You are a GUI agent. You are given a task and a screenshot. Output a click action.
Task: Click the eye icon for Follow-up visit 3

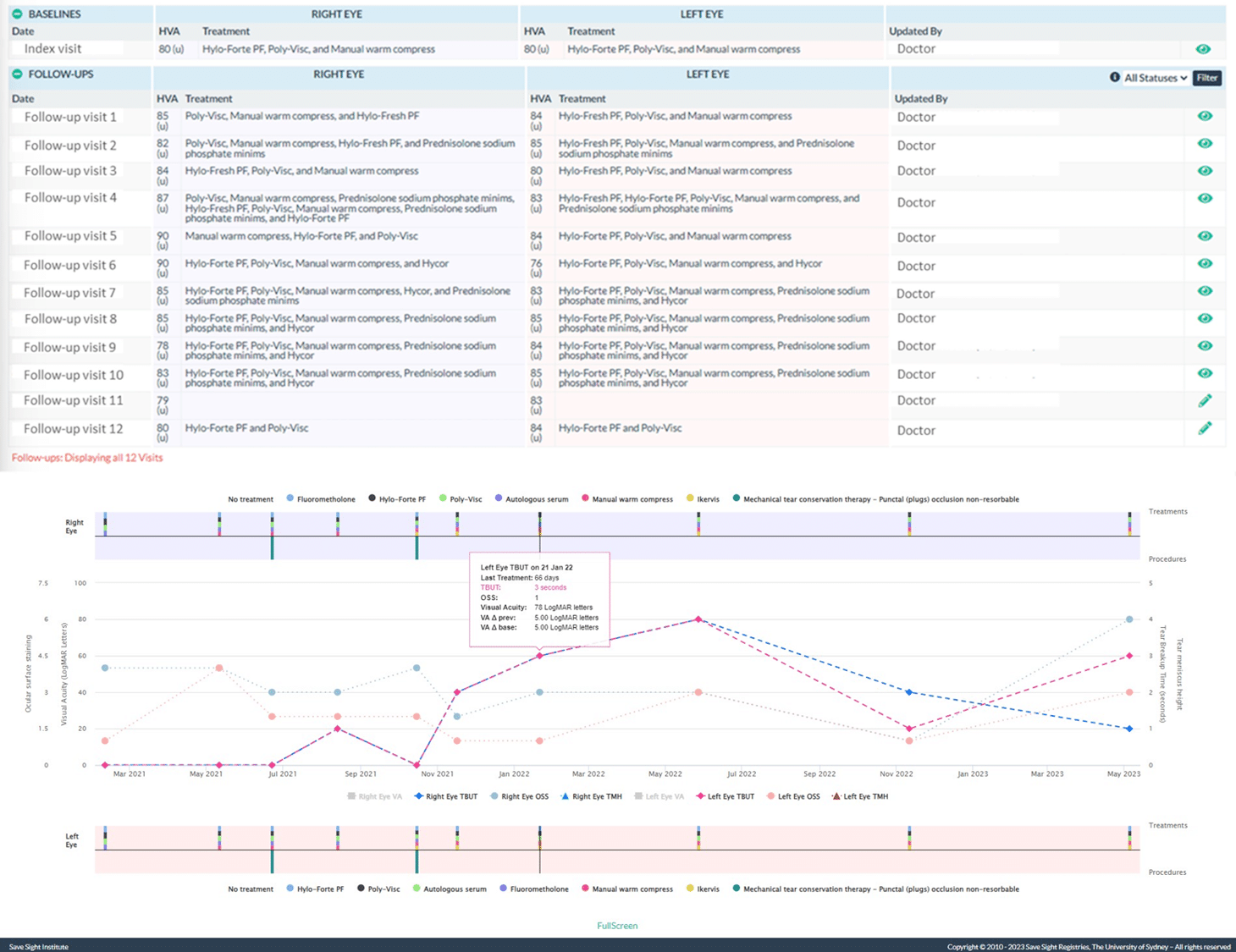coord(1205,171)
